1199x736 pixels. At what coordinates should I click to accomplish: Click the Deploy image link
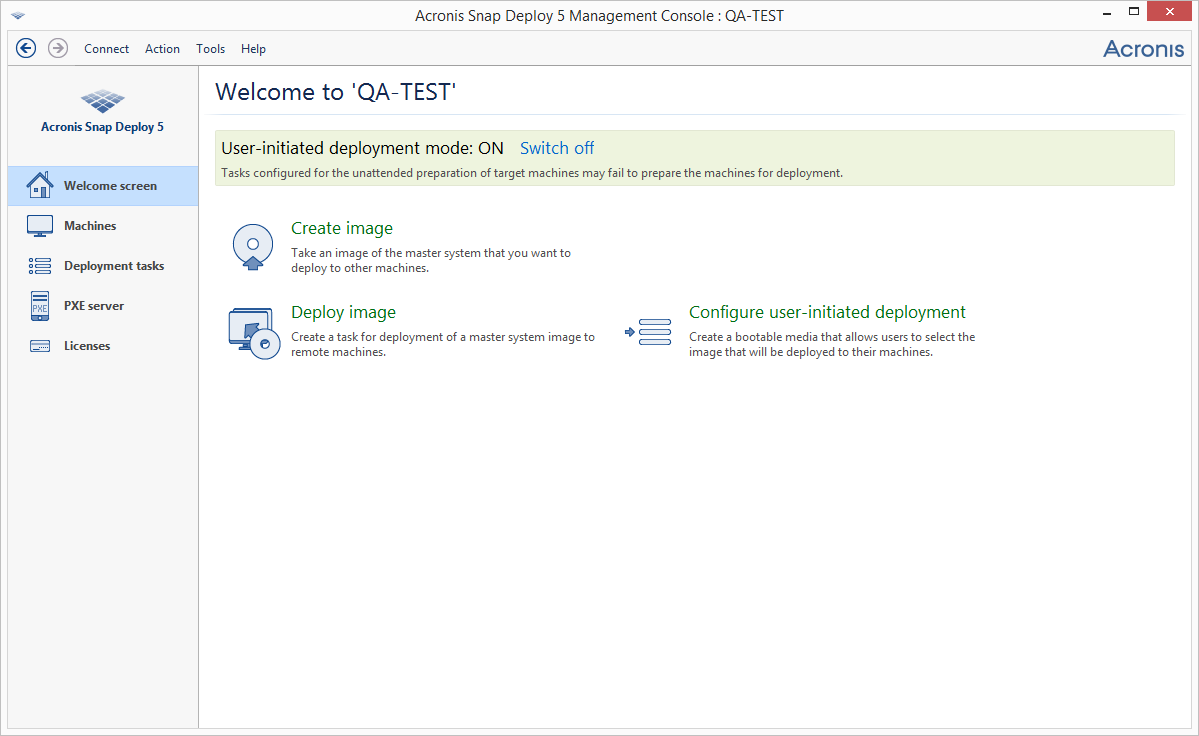[343, 312]
